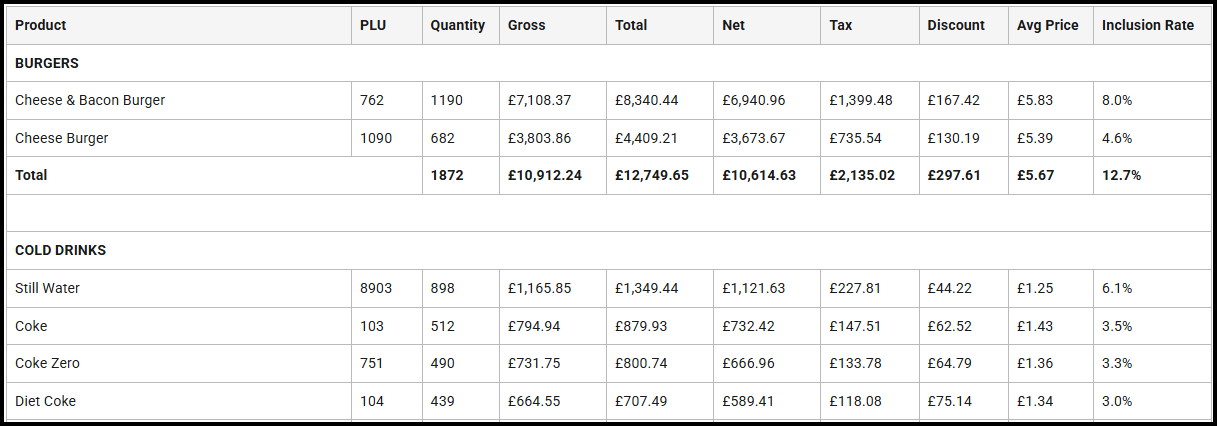Click the burgers total quantity 1872
Viewport: 1217px width, 426px height.
tap(447, 175)
